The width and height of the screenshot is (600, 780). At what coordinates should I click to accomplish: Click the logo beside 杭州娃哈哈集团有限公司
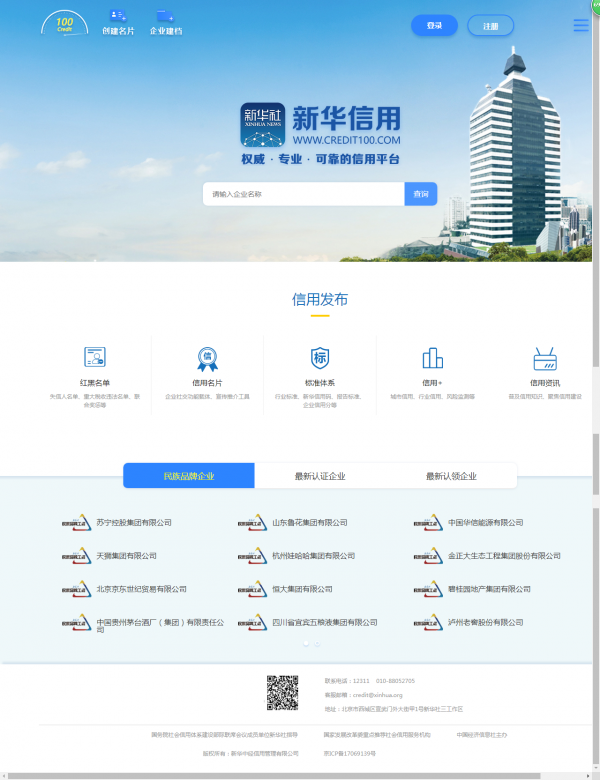[x=252, y=556]
